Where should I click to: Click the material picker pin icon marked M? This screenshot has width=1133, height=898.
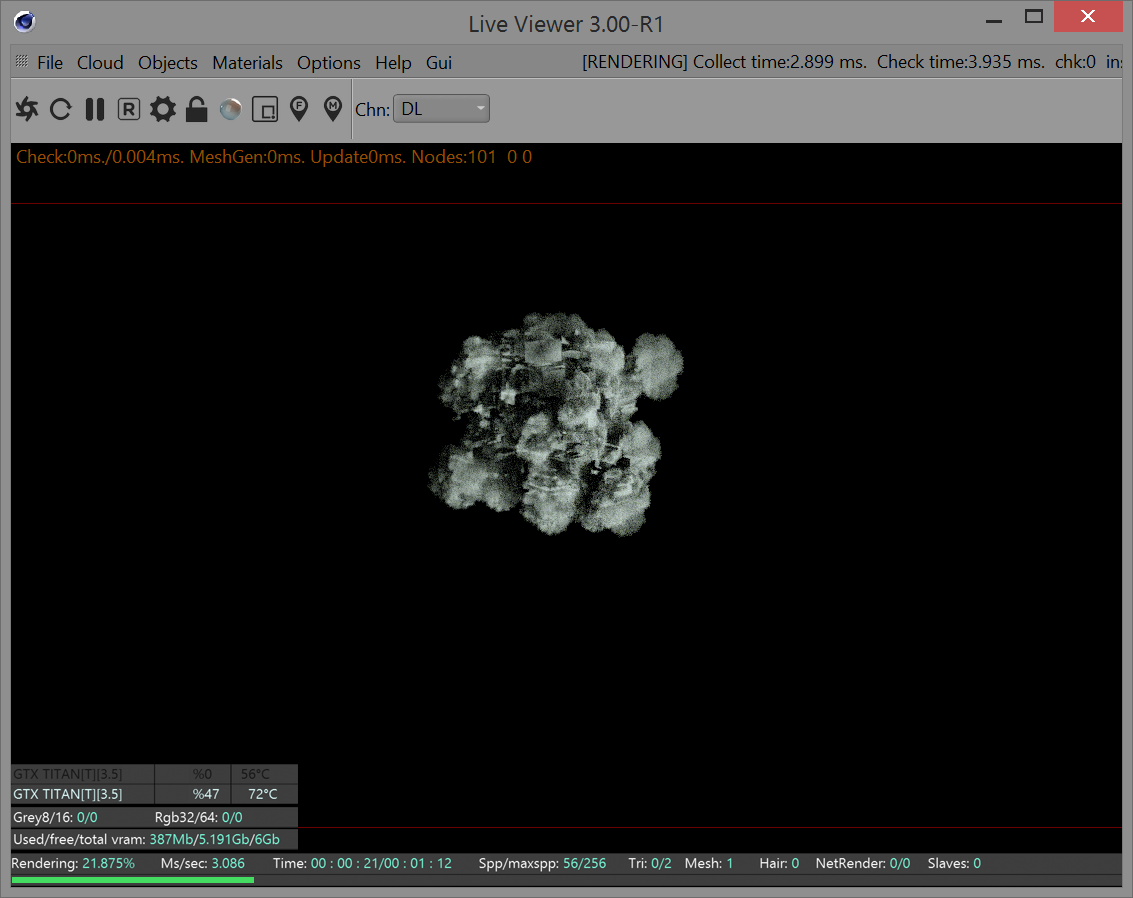pos(332,109)
